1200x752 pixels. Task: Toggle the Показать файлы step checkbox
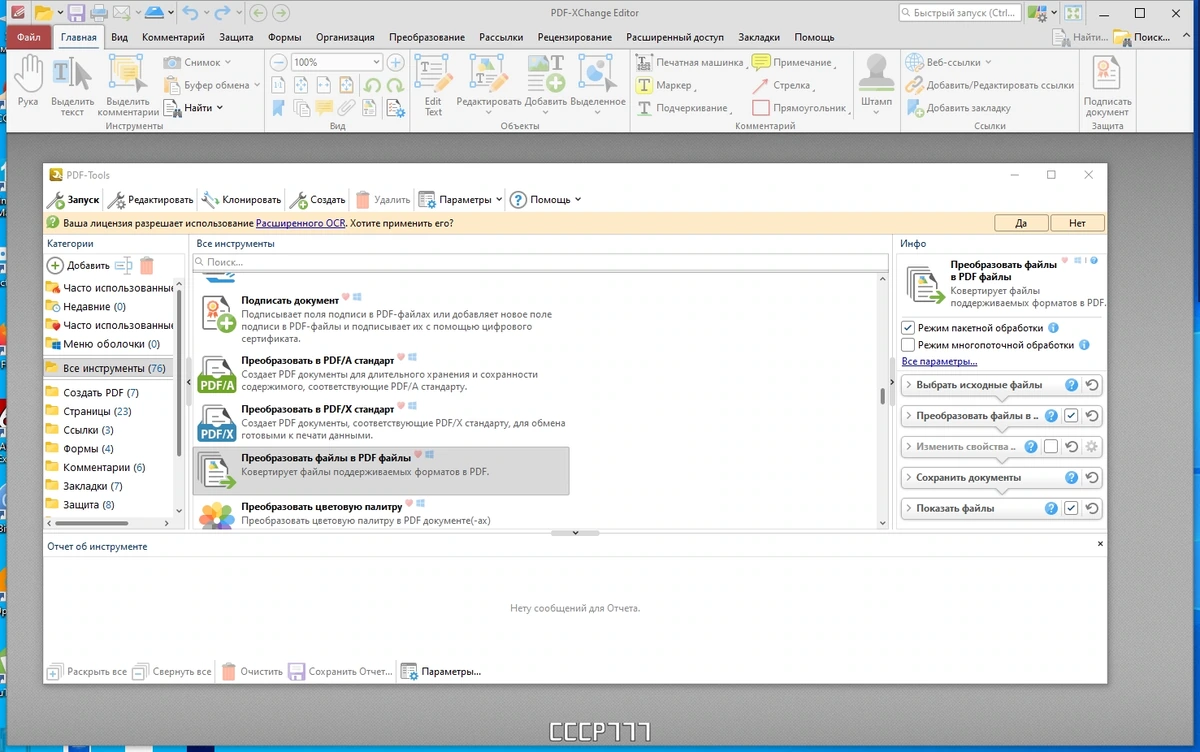(1071, 508)
